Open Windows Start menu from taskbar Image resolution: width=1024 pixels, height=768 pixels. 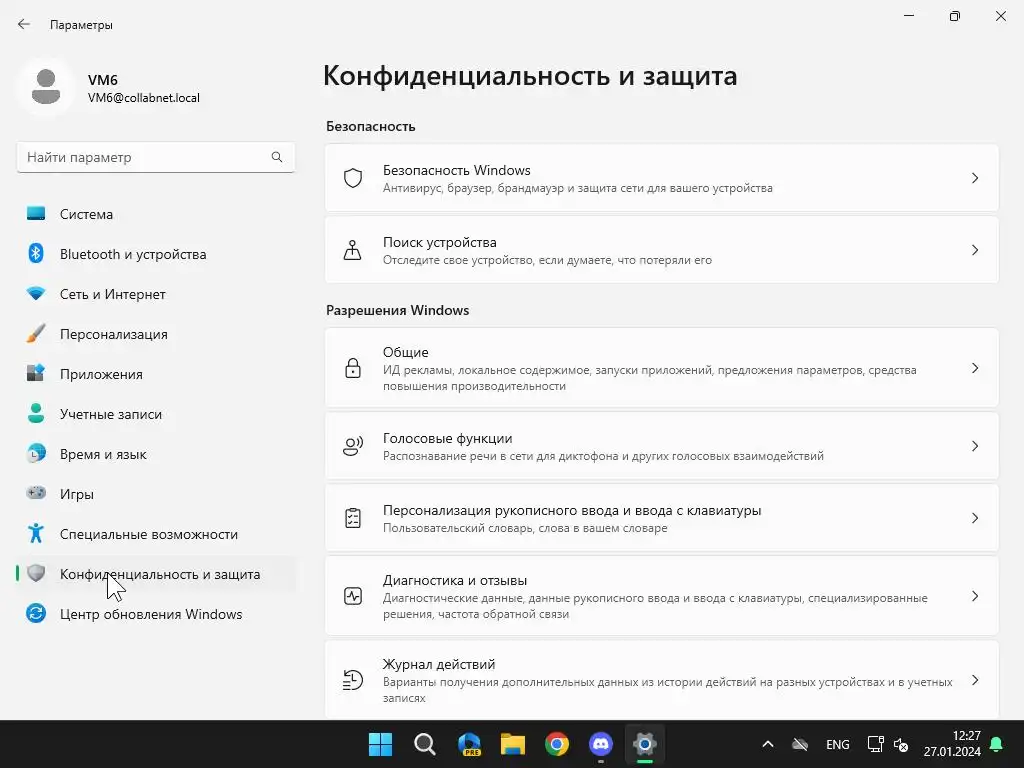[380, 744]
